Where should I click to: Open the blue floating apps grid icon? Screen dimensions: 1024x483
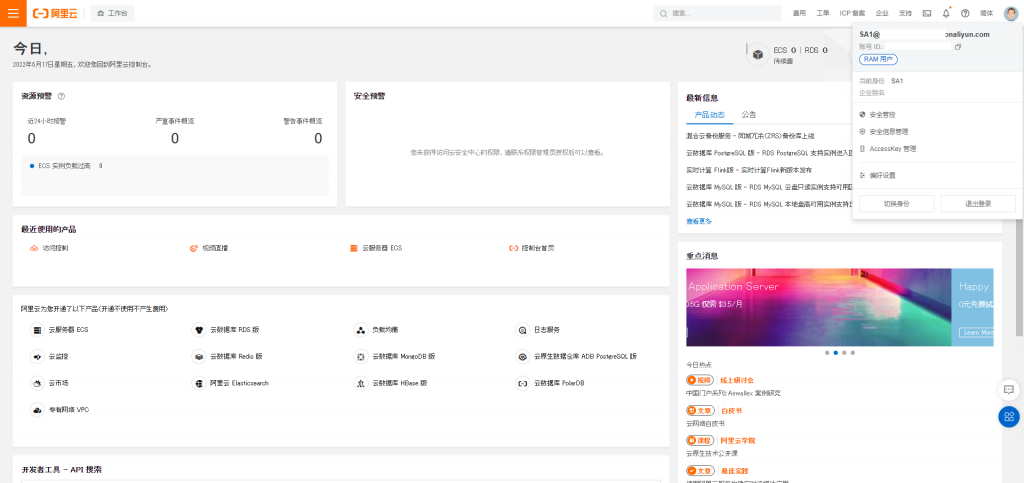1008,416
